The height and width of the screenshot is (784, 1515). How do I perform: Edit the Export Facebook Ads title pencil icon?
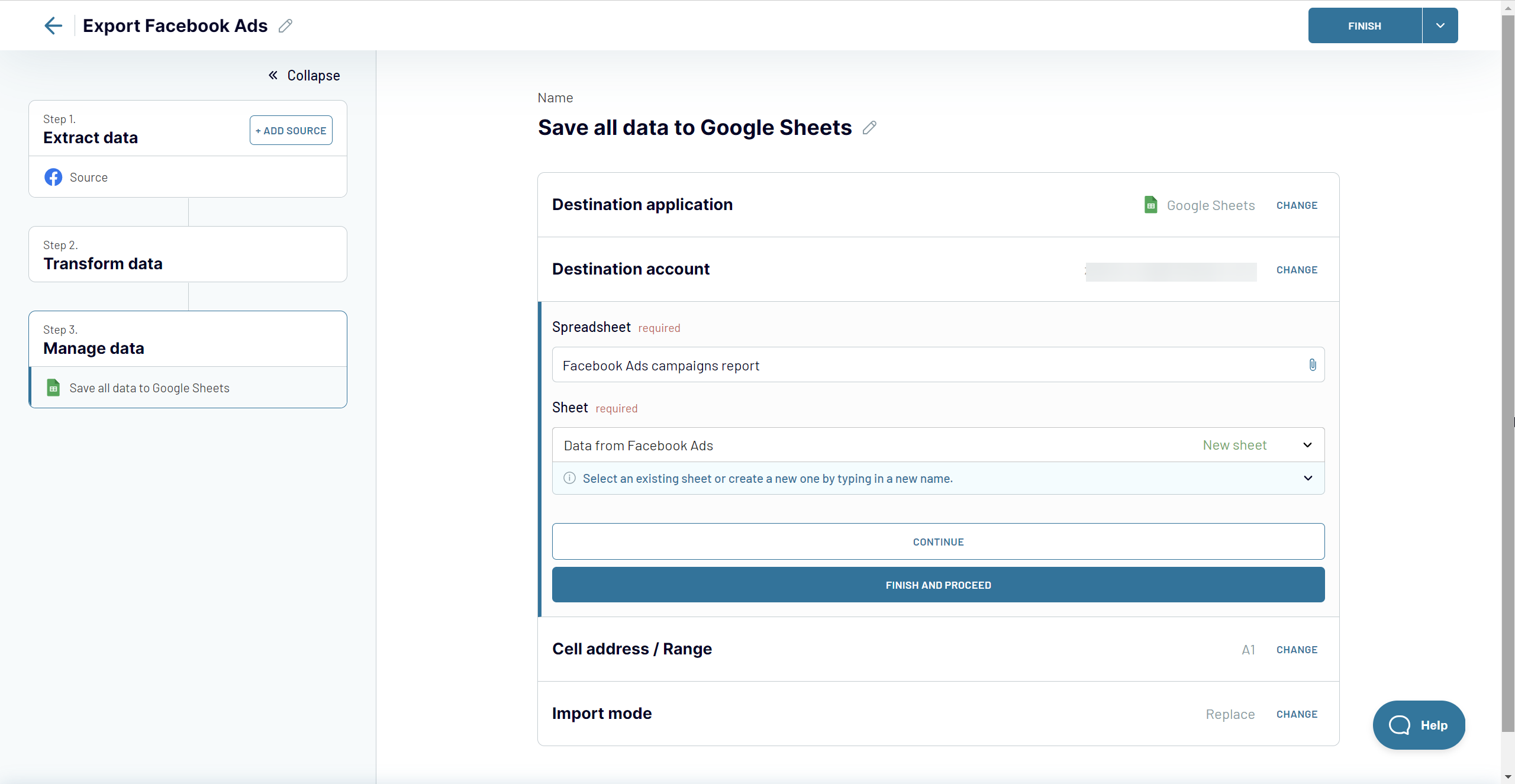(x=285, y=26)
